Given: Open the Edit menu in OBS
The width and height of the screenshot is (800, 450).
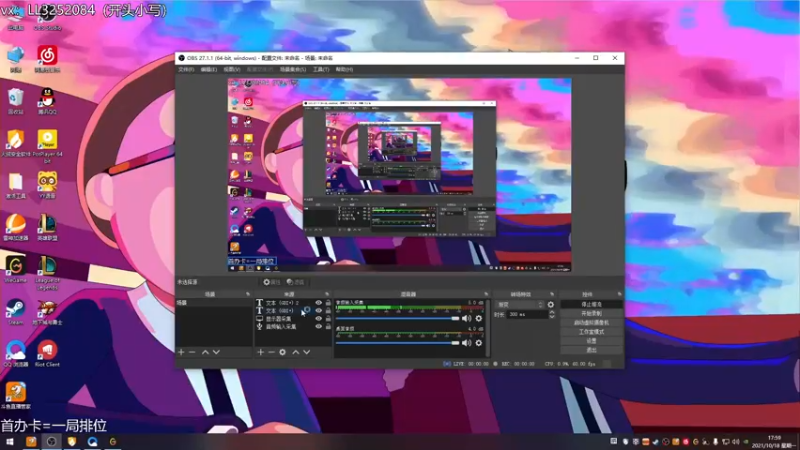Looking at the screenshot, I should point(209,69).
